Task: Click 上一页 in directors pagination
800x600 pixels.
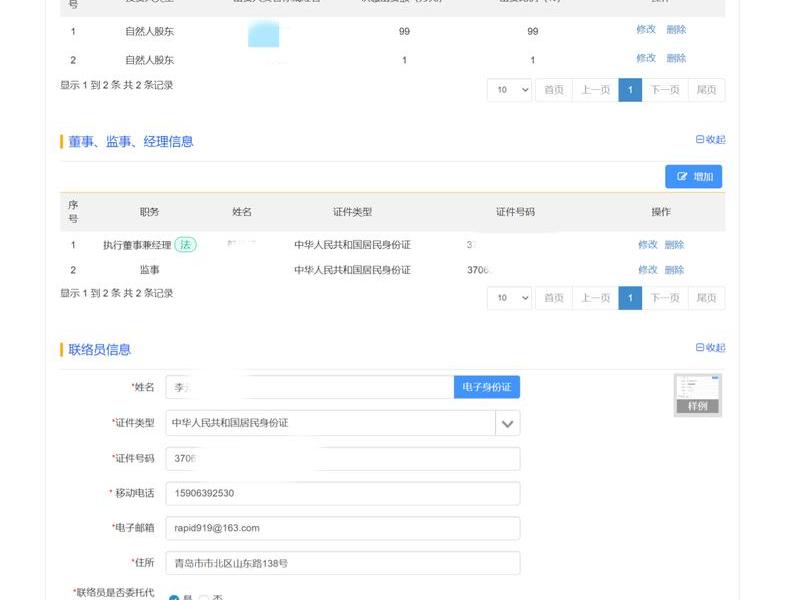Action: pyautogui.click(x=595, y=298)
